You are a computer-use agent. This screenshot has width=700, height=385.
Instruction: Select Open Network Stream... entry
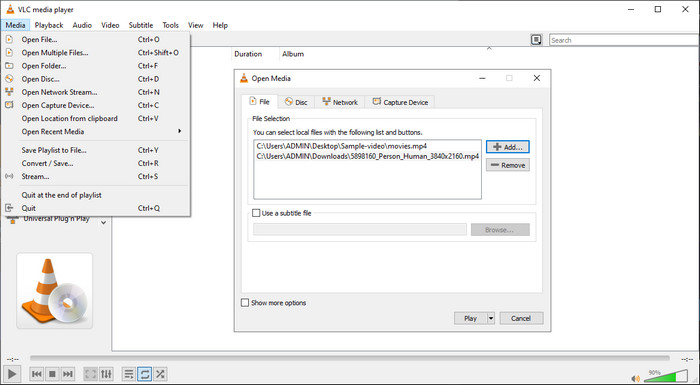(x=96, y=92)
